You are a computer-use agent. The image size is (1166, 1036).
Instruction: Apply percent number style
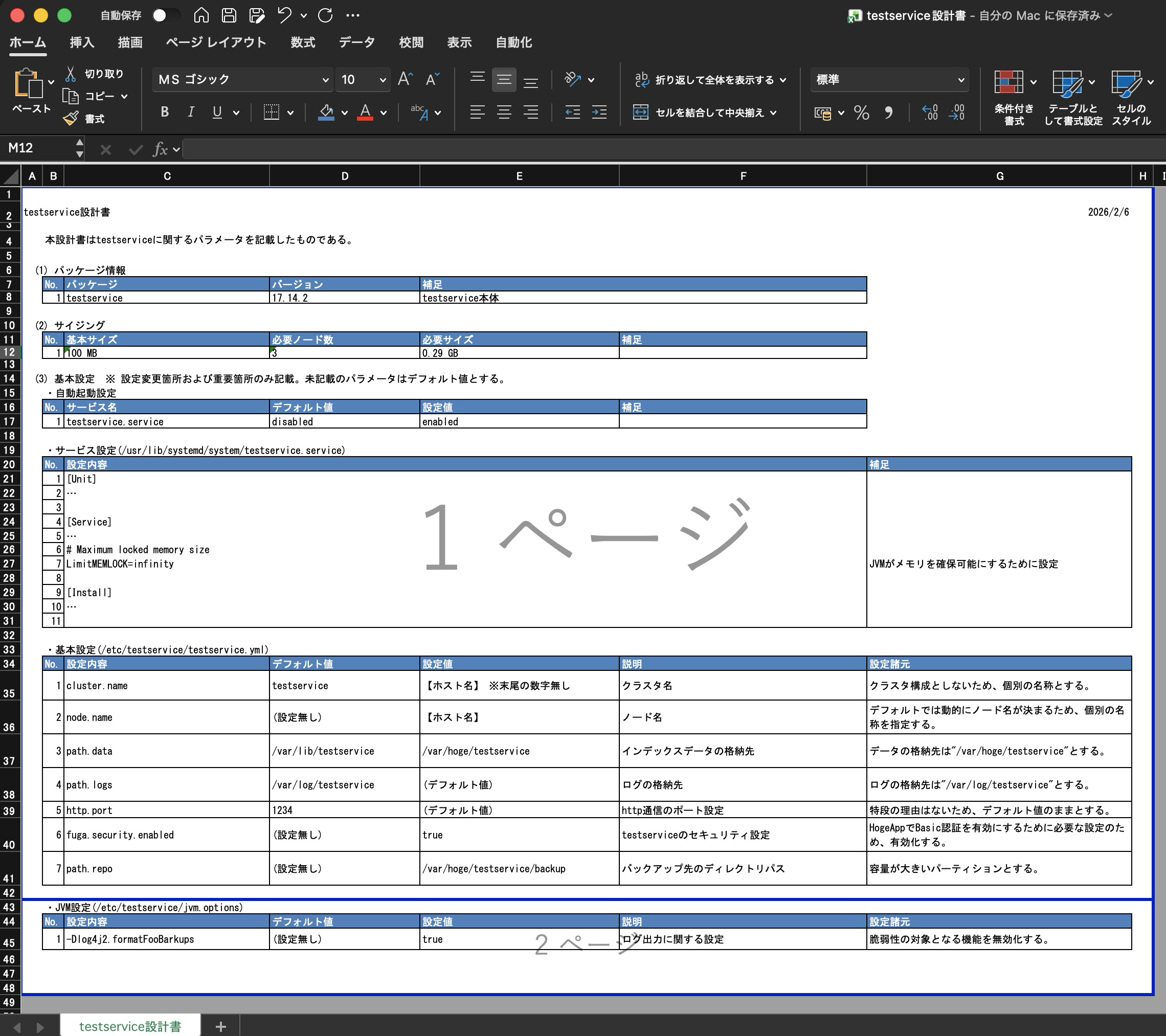click(x=862, y=112)
